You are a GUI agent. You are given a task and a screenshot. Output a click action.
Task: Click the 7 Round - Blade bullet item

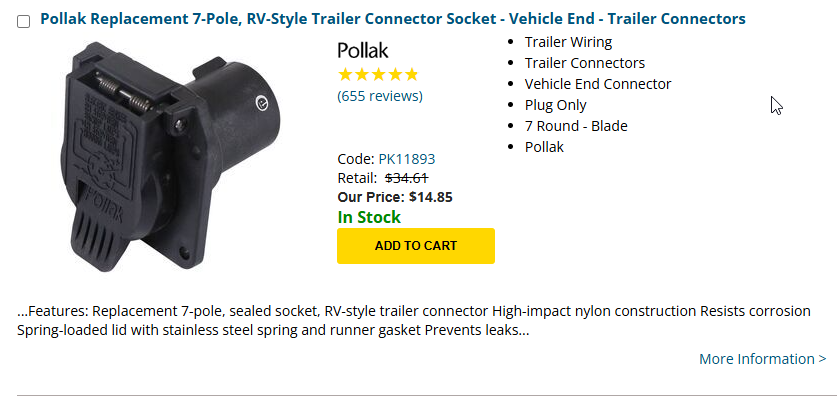[576, 126]
